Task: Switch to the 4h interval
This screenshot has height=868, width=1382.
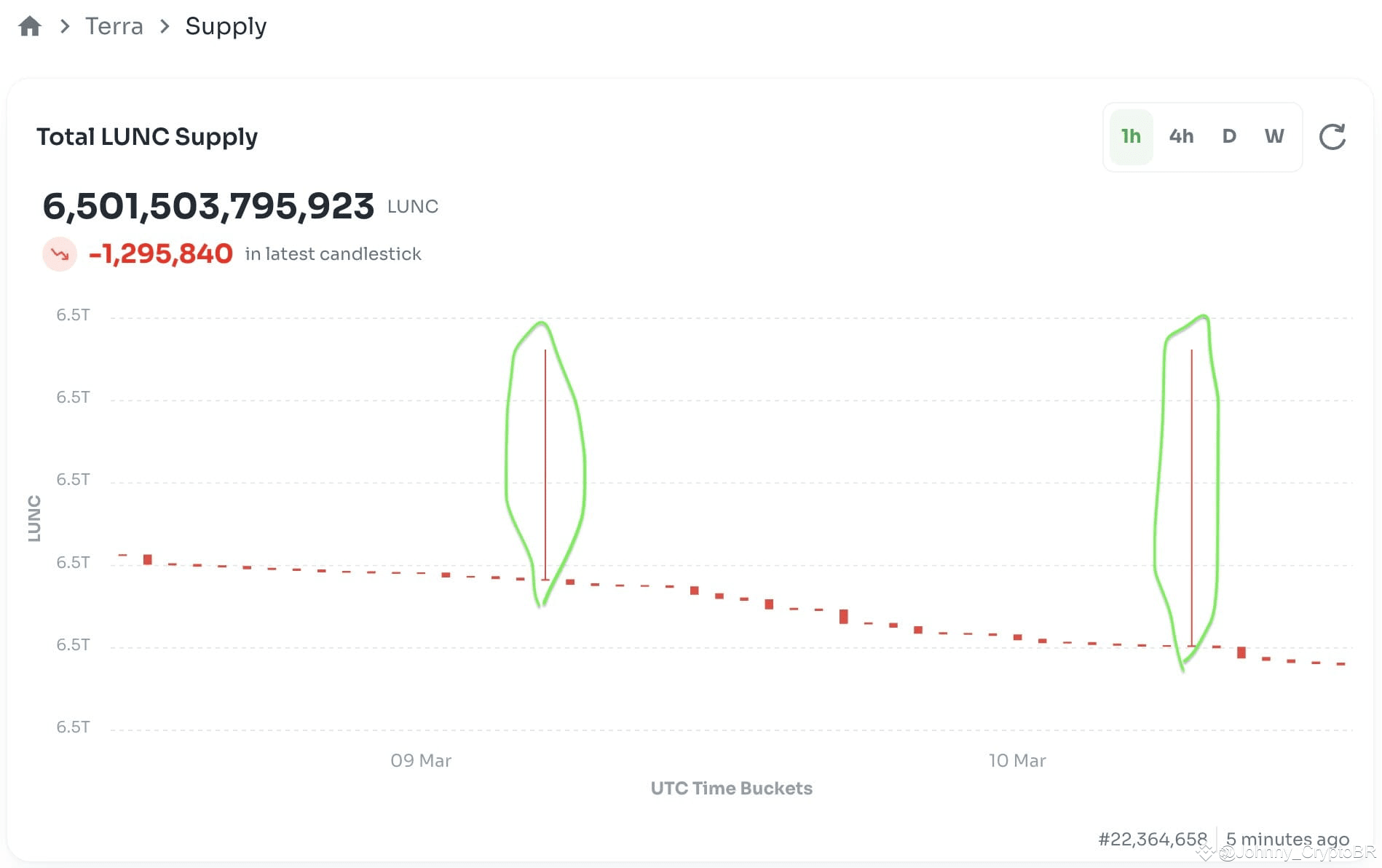Action: coord(1181,136)
